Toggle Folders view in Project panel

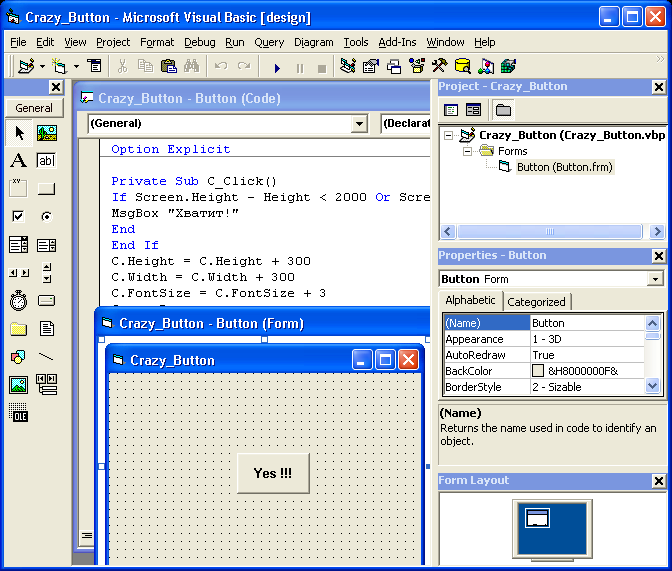(503, 110)
